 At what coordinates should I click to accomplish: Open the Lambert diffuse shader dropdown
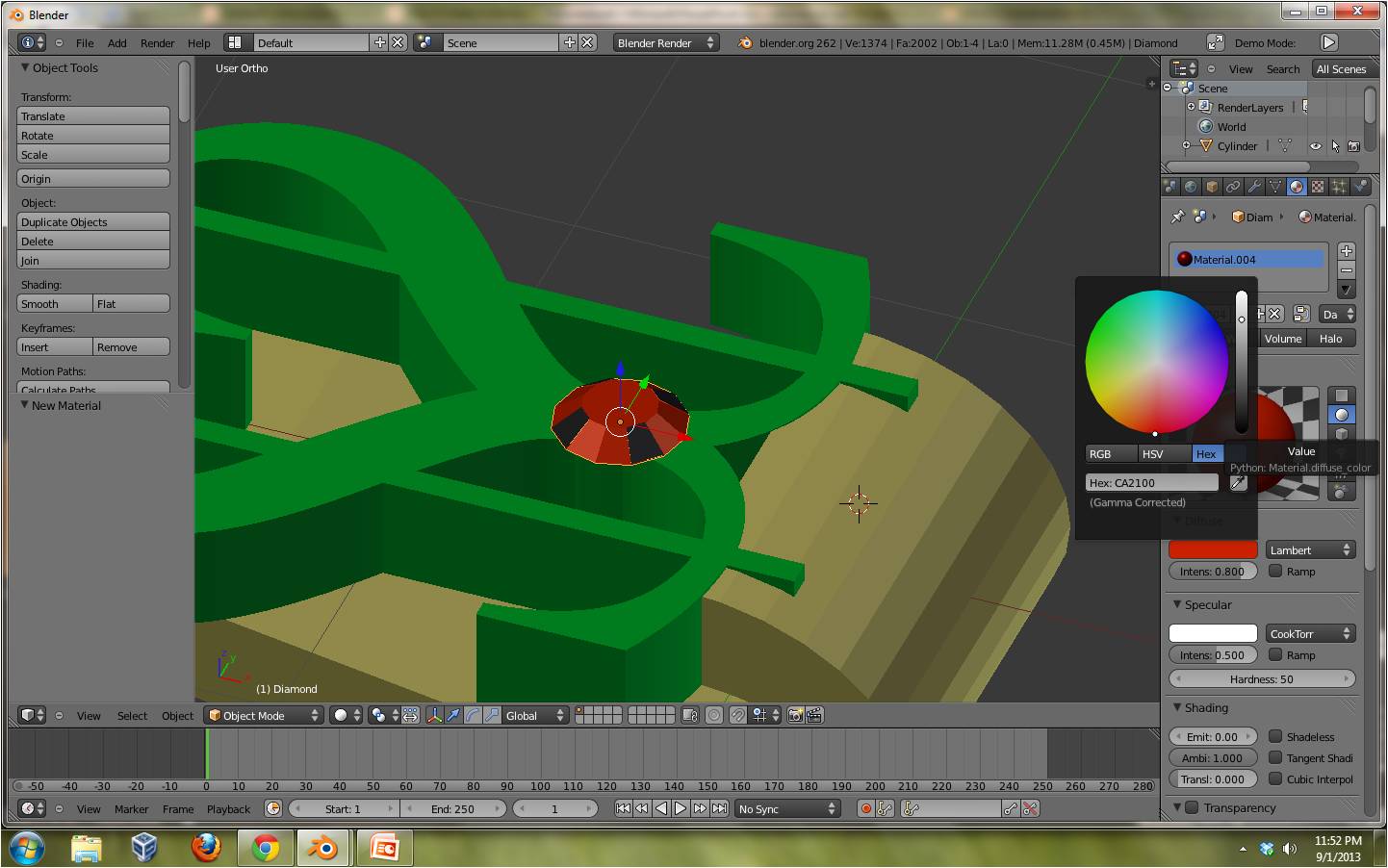(x=1311, y=549)
